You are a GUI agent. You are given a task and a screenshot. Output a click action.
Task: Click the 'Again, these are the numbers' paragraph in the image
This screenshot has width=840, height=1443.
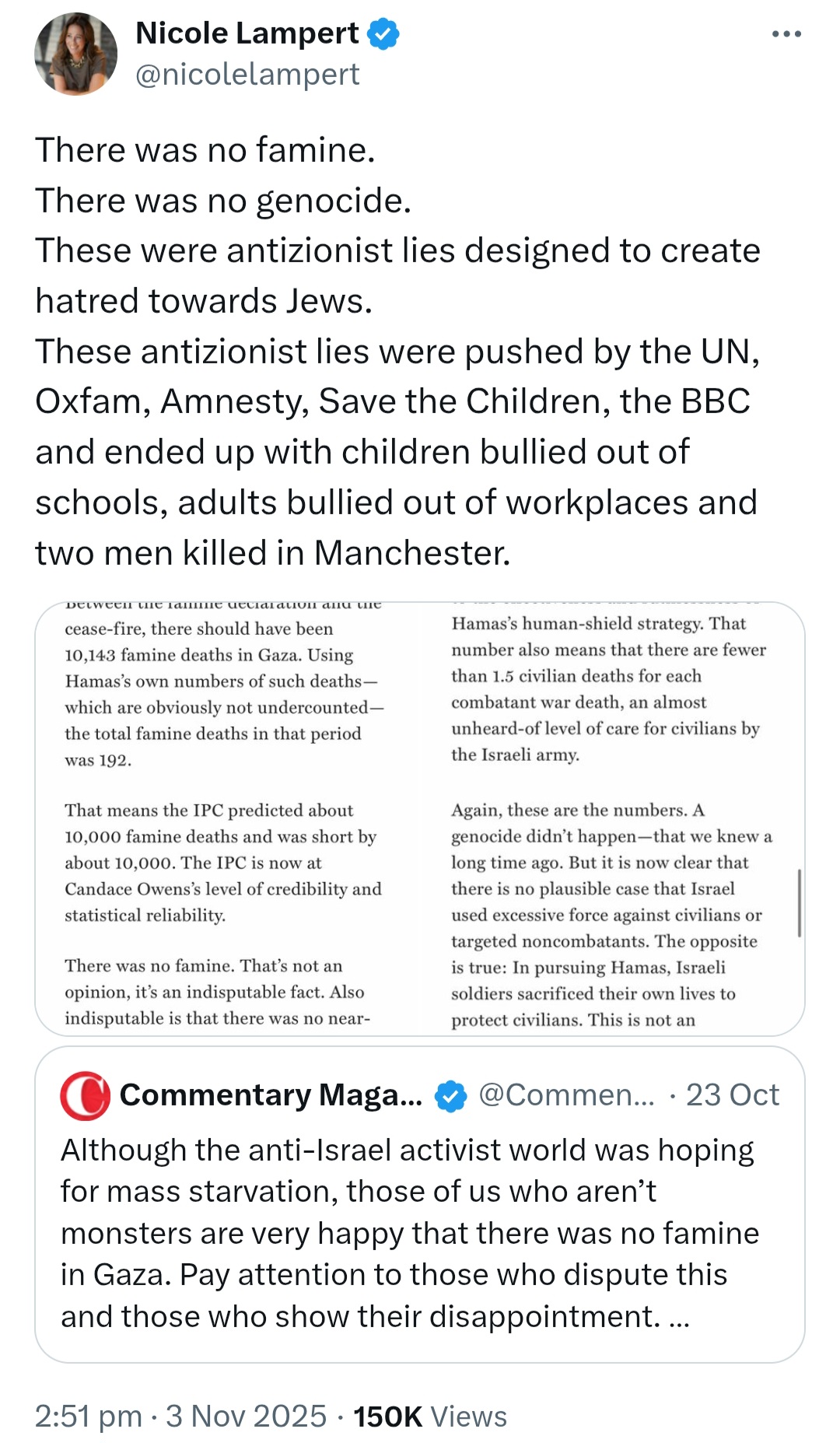tap(611, 915)
